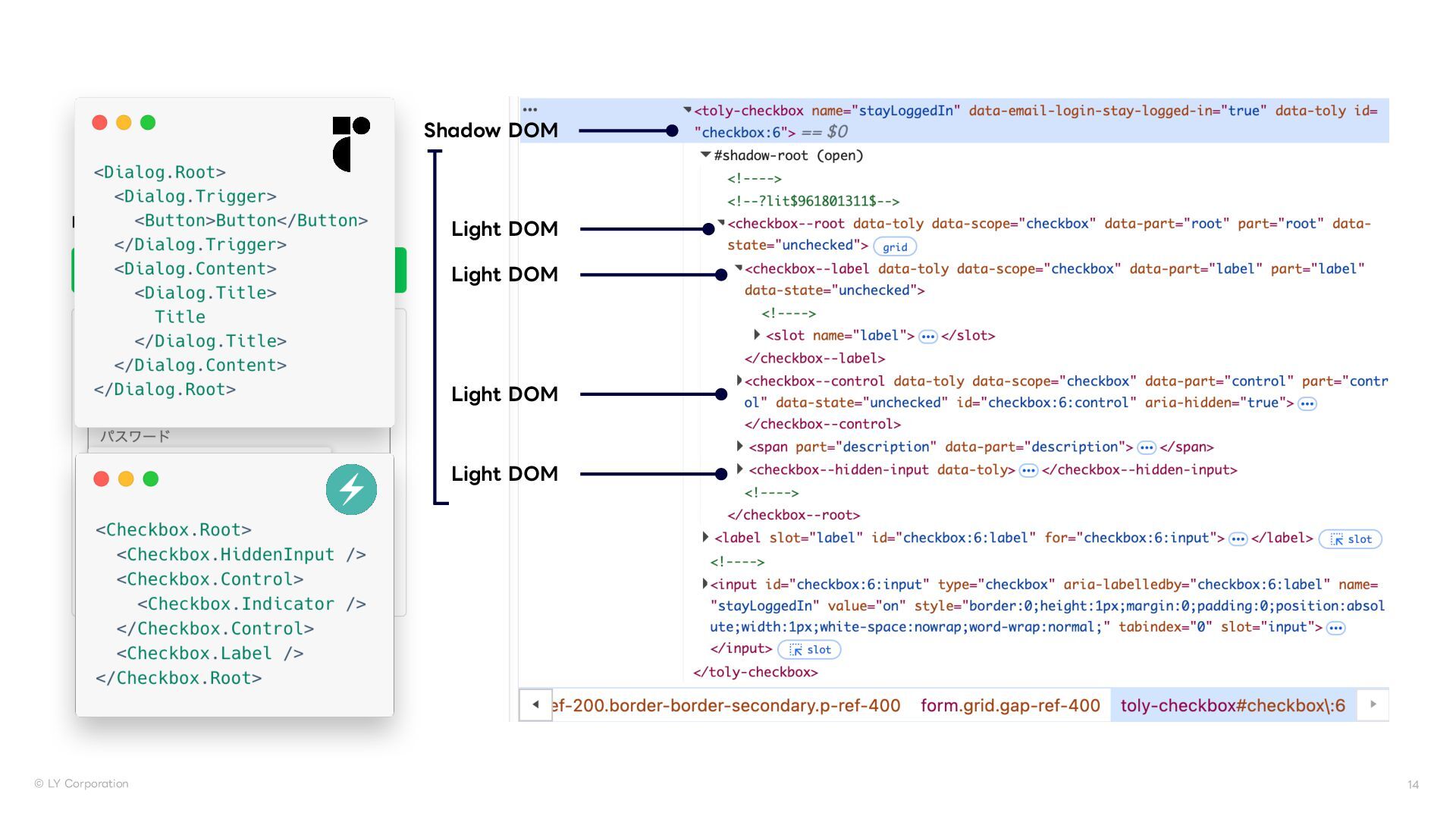1456x819 pixels.
Task: Expand the input checkbox:6:input node
Action: tap(705, 584)
